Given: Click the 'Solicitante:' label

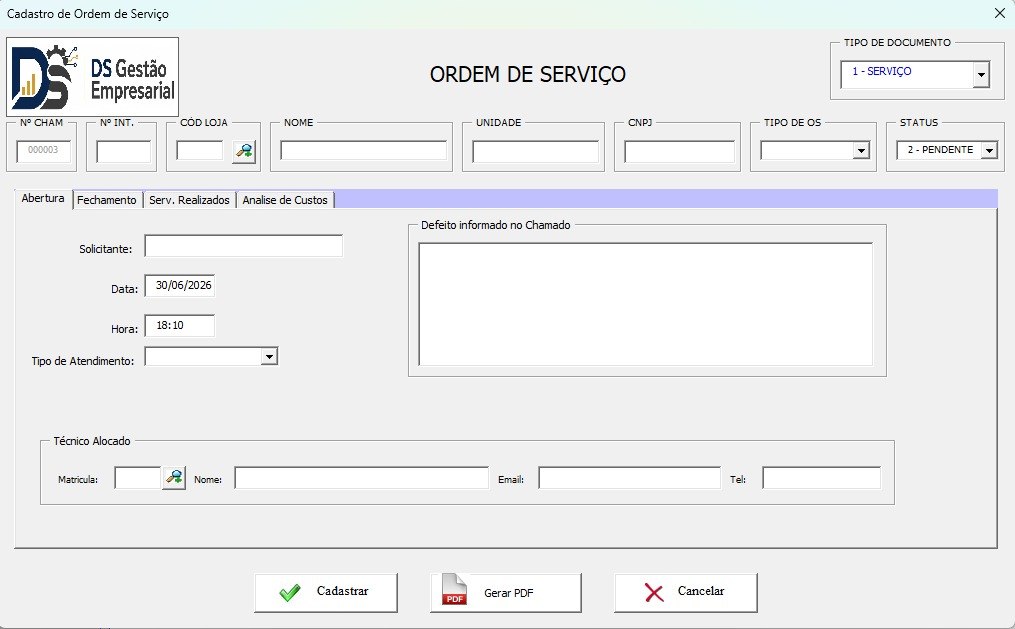Looking at the screenshot, I should 106,249.
